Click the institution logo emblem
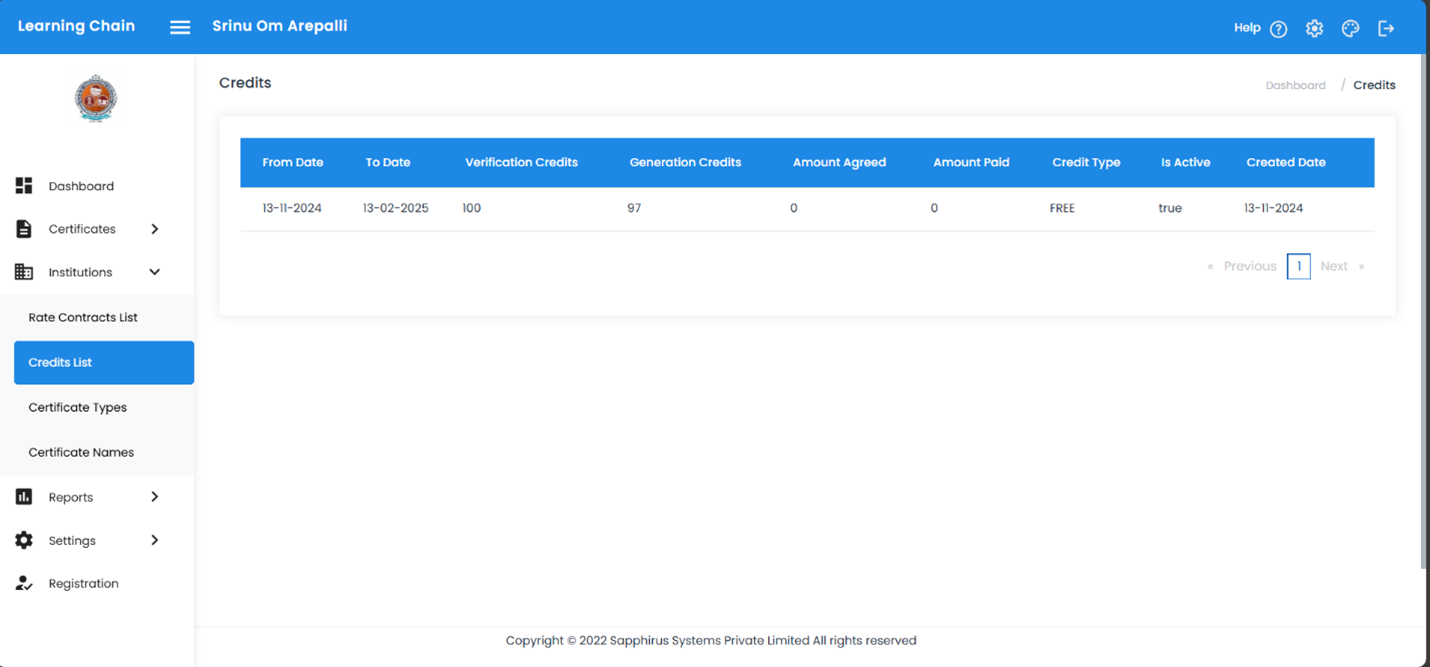The width and height of the screenshot is (1430, 667). coord(96,98)
